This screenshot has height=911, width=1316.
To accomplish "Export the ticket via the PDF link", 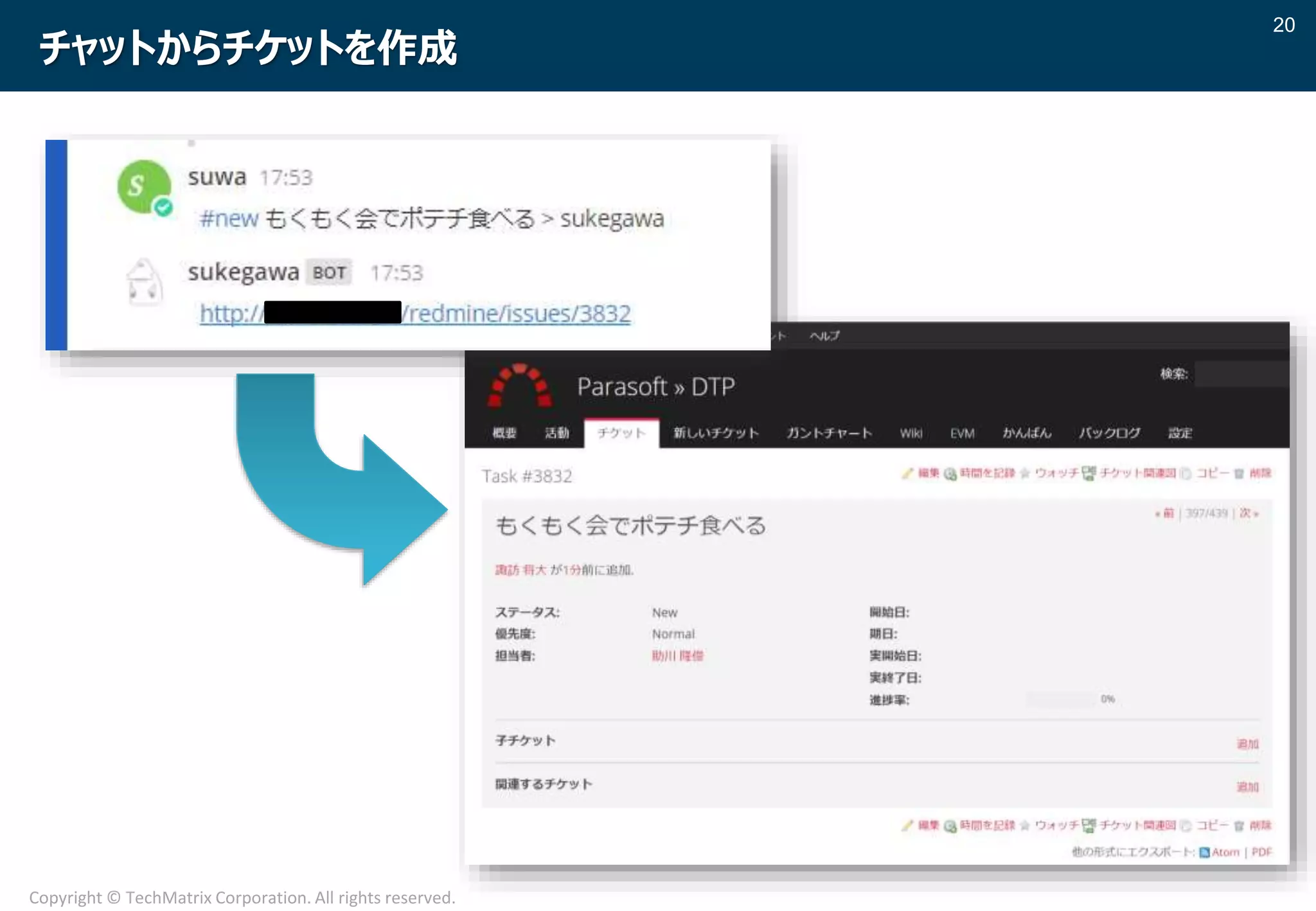I will pos(1261,853).
